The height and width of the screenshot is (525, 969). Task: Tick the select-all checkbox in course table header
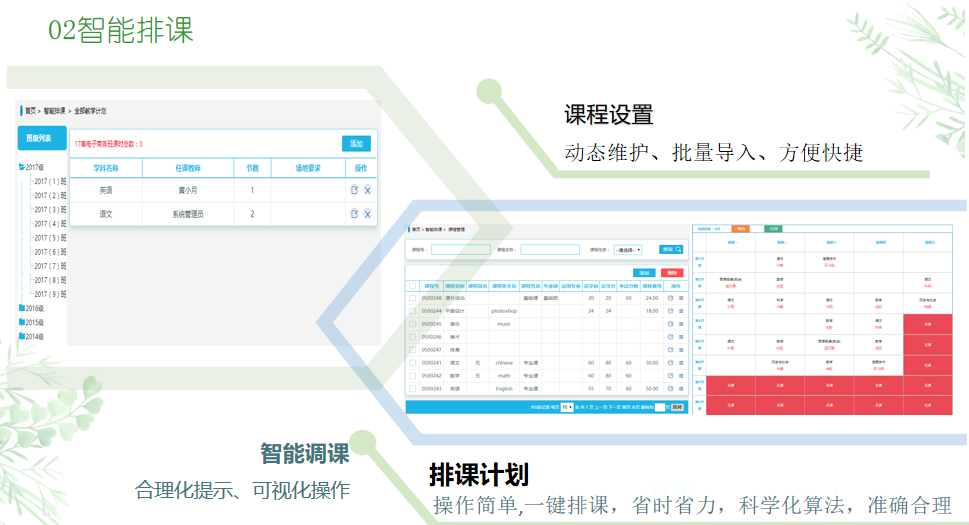(412, 286)
